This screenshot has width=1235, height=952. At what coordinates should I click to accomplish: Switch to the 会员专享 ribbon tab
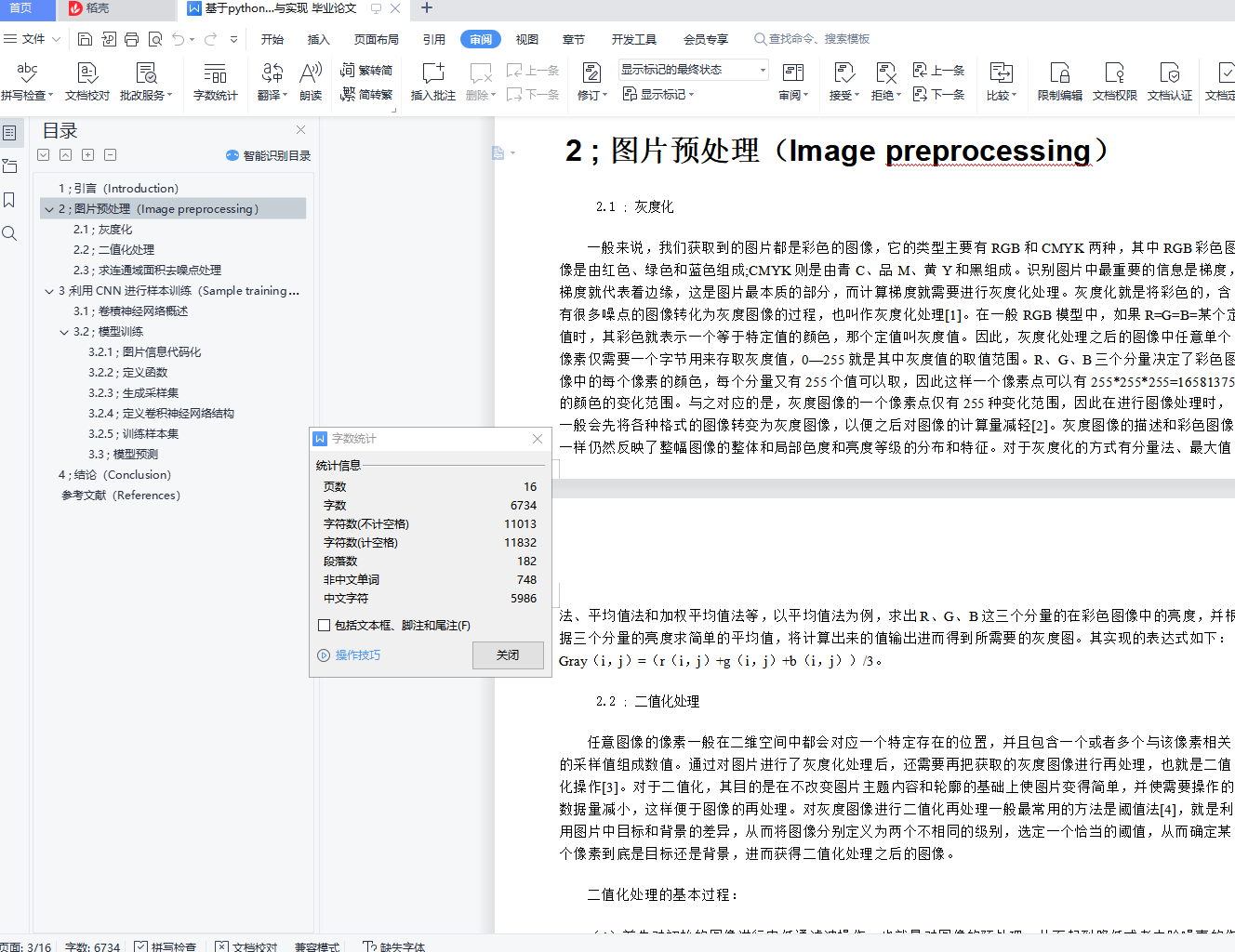[706, 39]
